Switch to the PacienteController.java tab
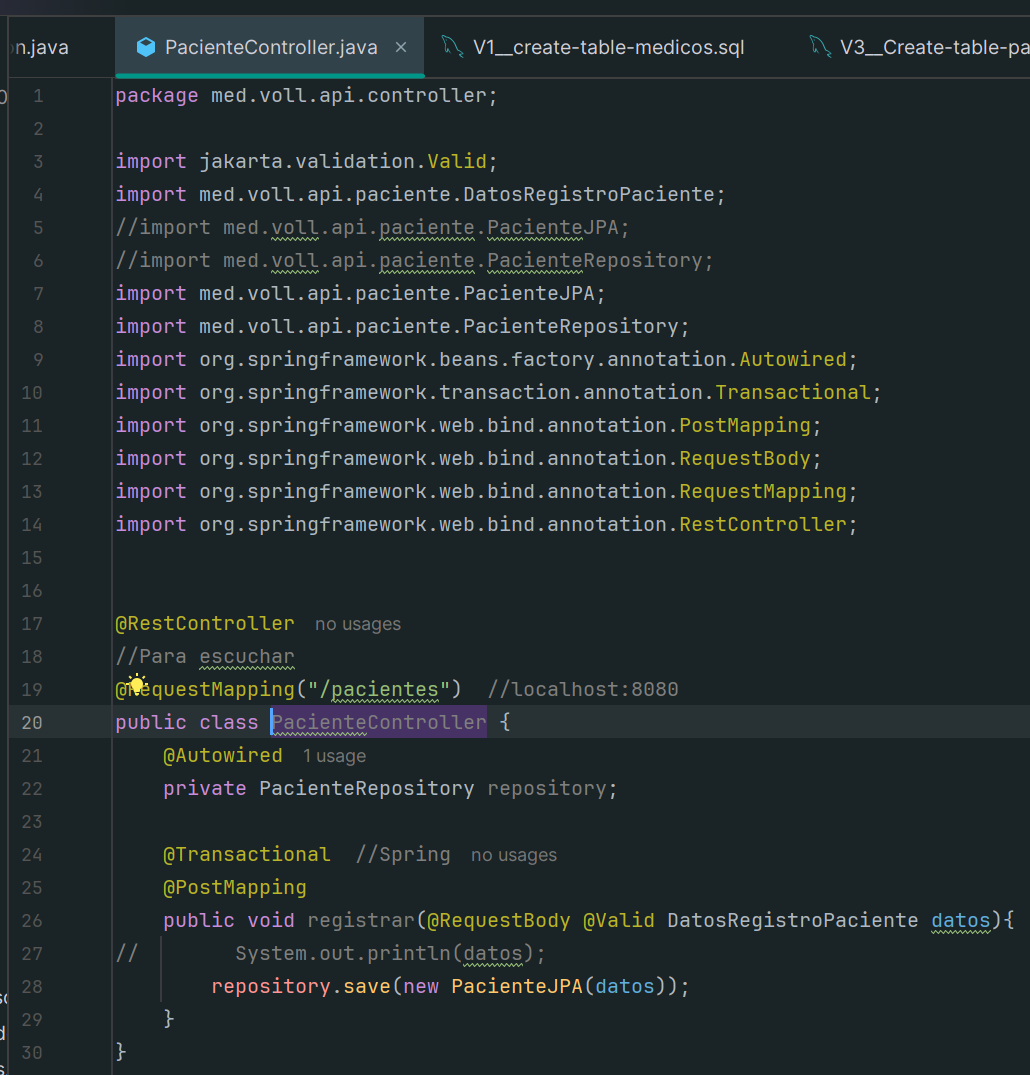Image resolution: width=1030 pixels, height=1075 pixels. pos(270,47)
